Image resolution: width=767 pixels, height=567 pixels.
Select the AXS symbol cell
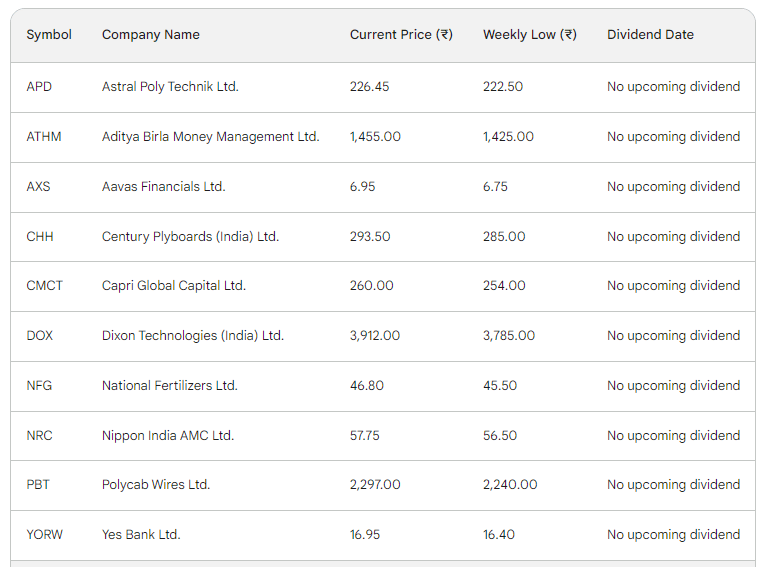tap(38, 186)
